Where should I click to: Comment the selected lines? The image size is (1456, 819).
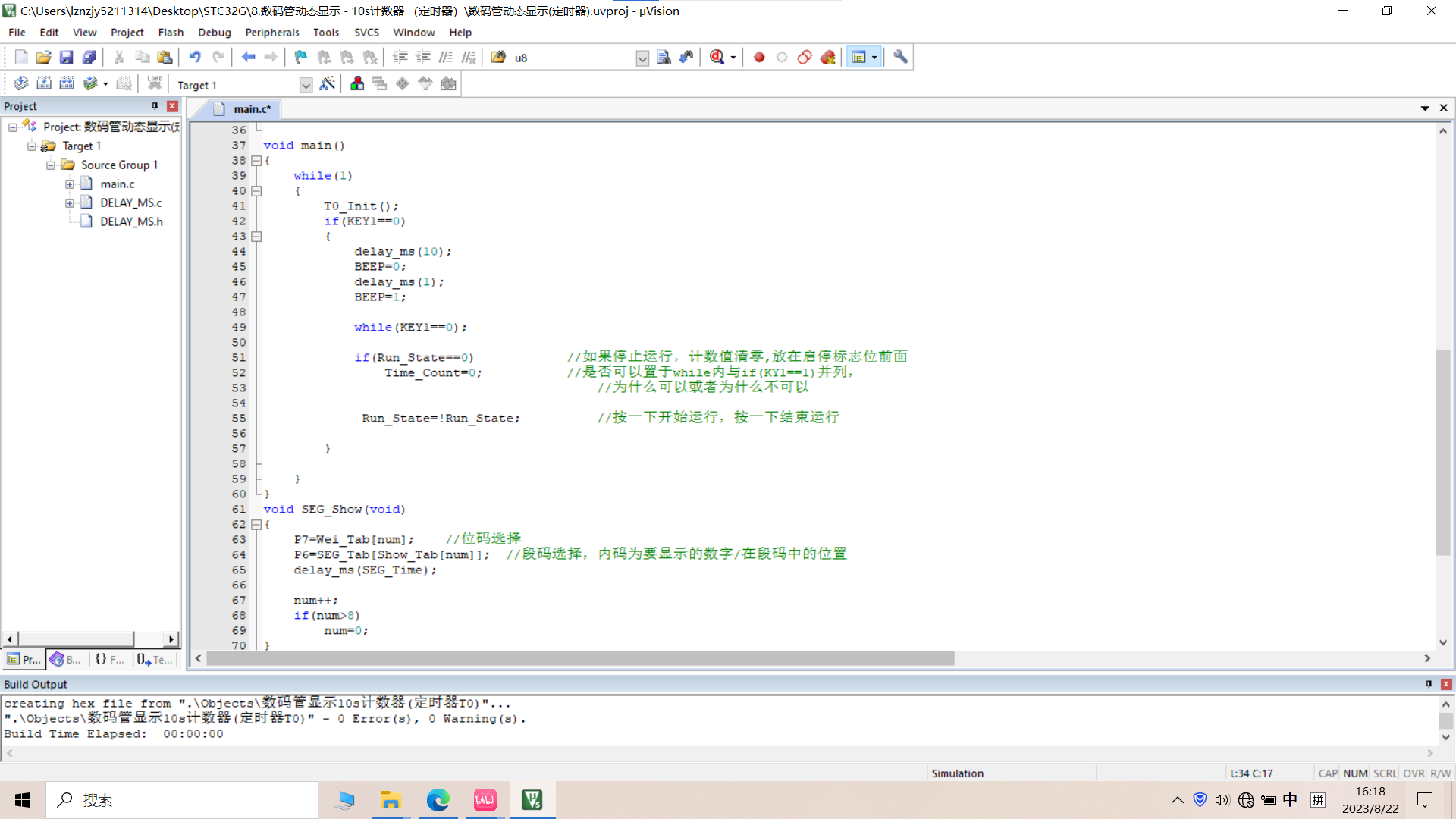(x=446, y=57)
